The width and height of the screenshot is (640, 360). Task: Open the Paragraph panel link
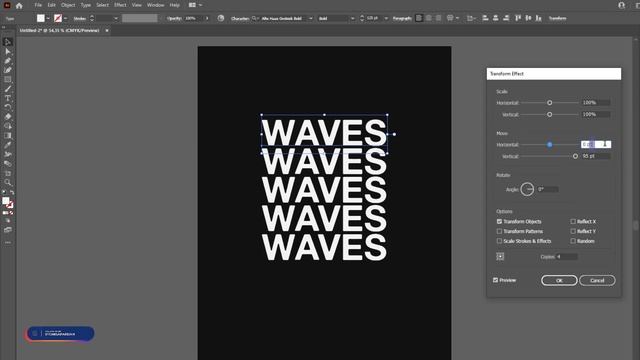point(402,18)
